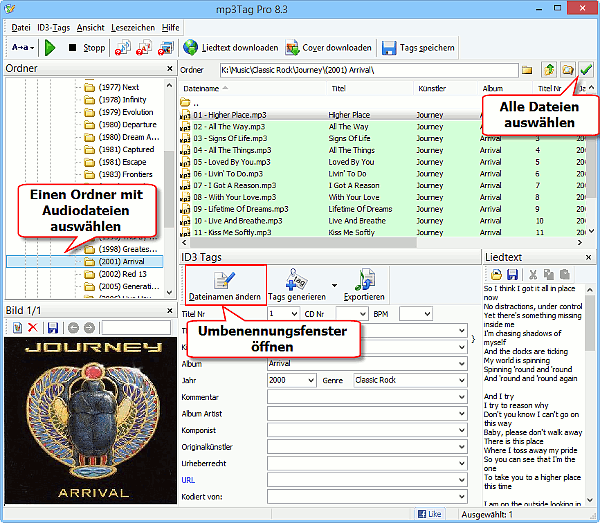Open the arrow dropdown beside Tags generieren

(334, 285)
